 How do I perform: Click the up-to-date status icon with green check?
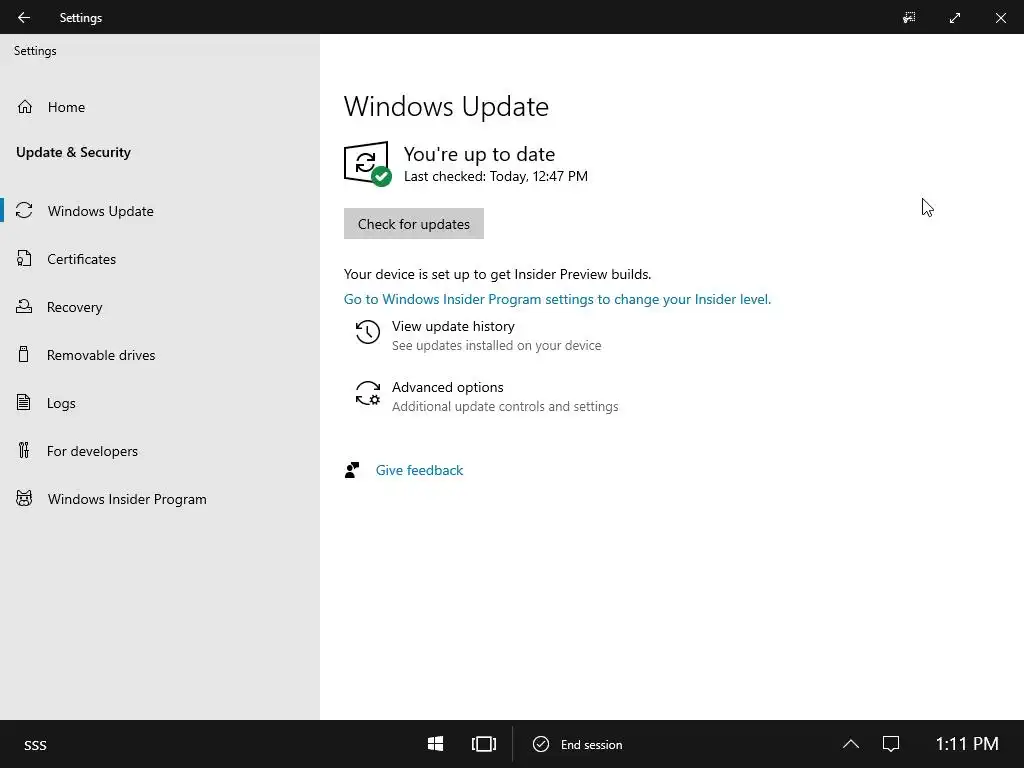click(368, 164)
